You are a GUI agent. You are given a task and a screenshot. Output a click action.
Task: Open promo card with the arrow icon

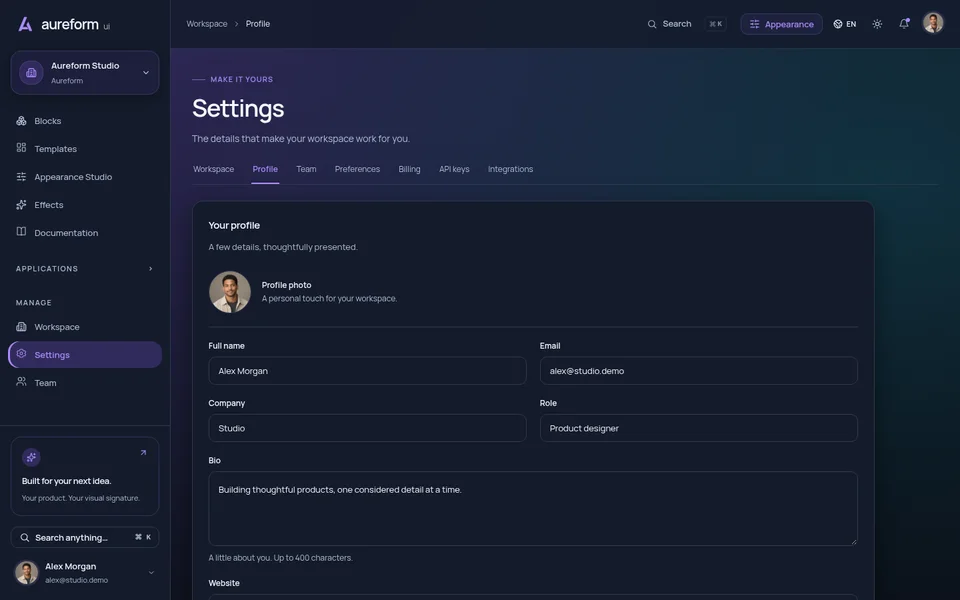click(143, 453)
